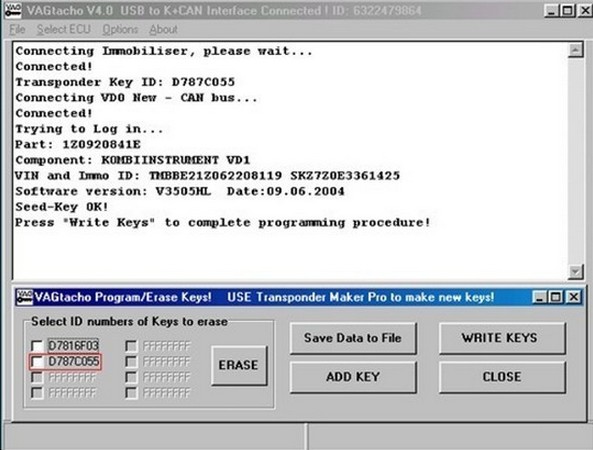Toggle bottom FFFFFFFF checkbox in right column
The height and width of the screenshot is (450, 593).
(x=131, y=393)
